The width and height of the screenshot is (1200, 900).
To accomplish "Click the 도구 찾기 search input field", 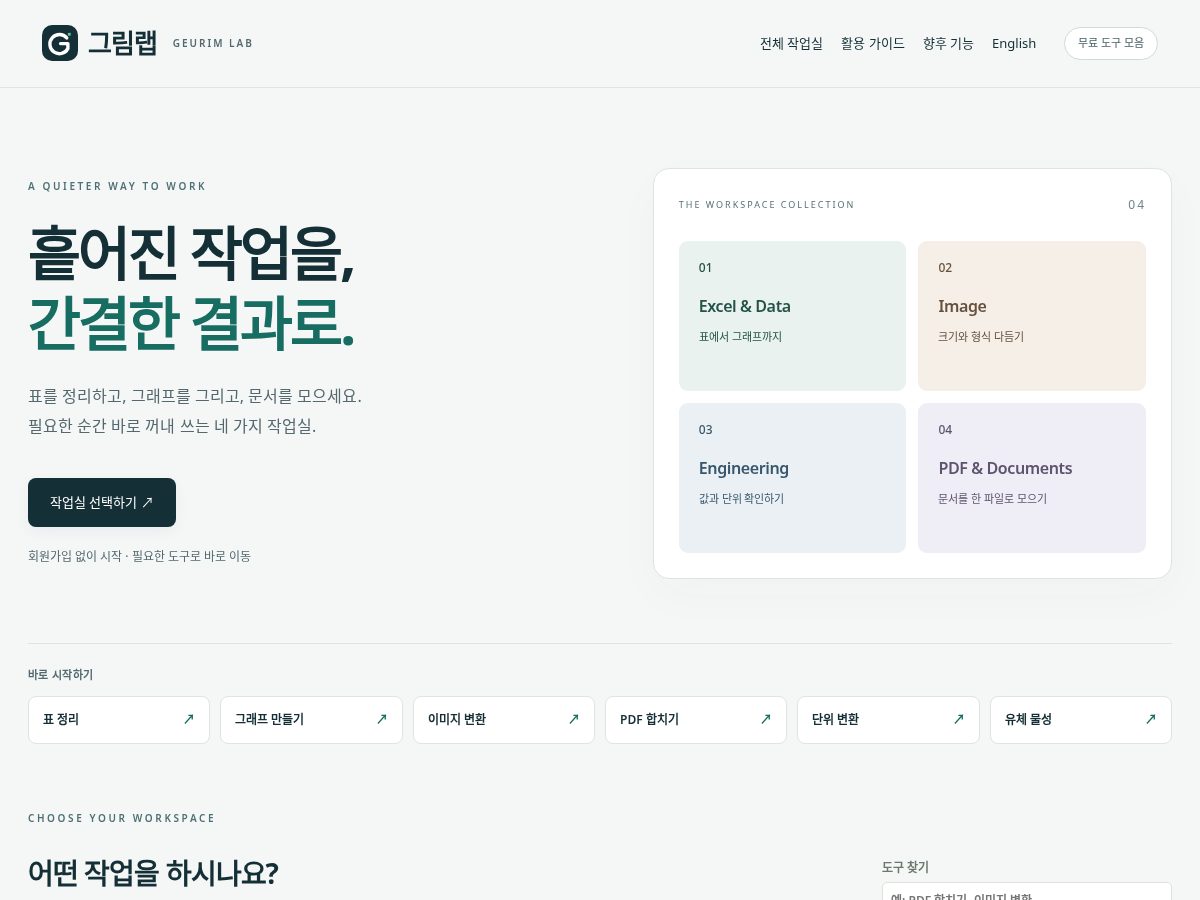I will point(1027,891).
